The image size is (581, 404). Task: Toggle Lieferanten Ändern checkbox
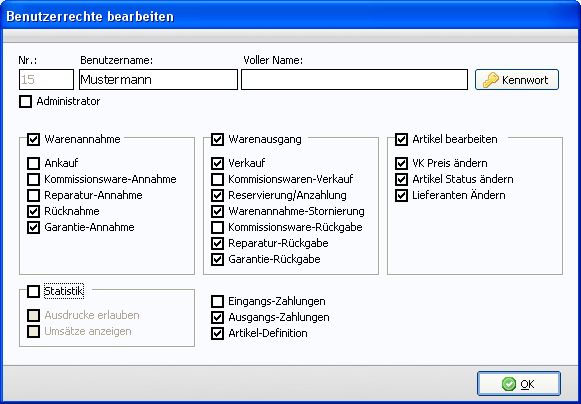pos(401,195)
